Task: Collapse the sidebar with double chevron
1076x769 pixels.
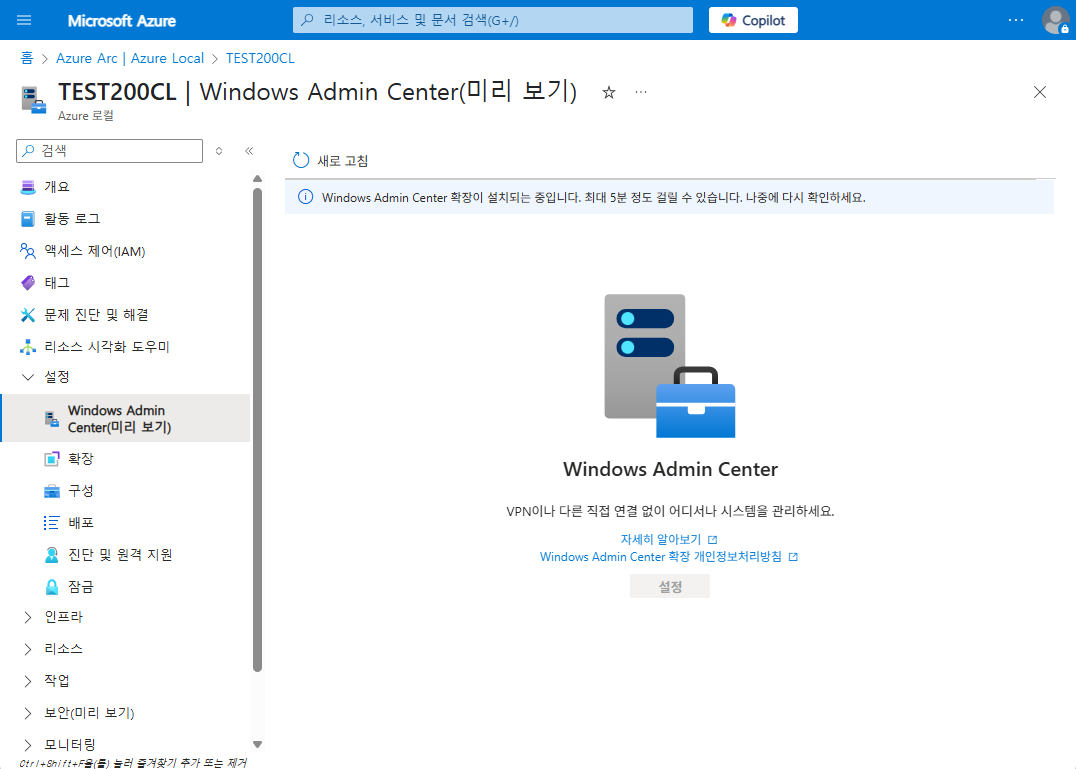Action: [x=249, y=151]
